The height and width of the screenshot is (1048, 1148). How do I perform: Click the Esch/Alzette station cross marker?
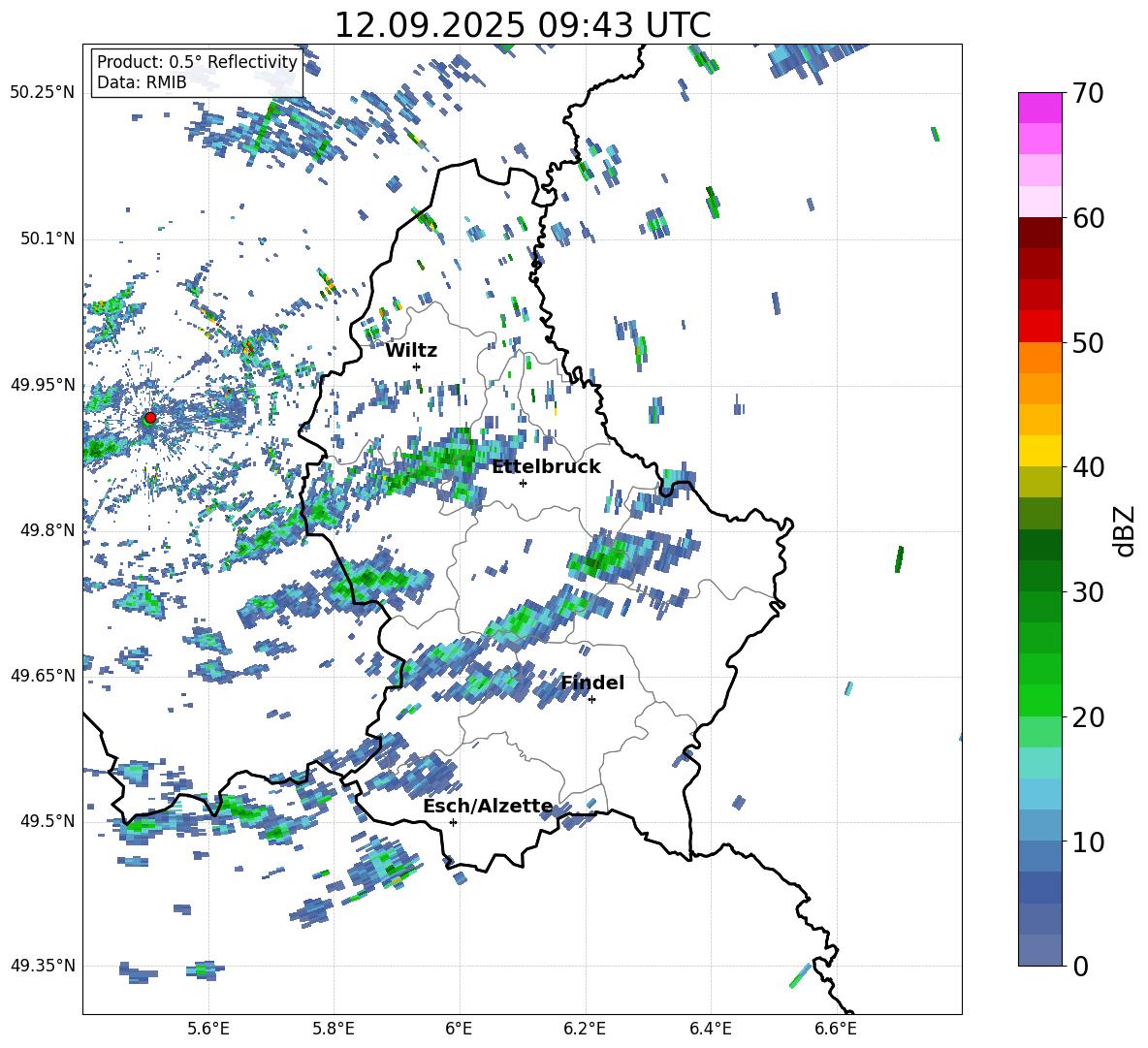coord(453,822)
